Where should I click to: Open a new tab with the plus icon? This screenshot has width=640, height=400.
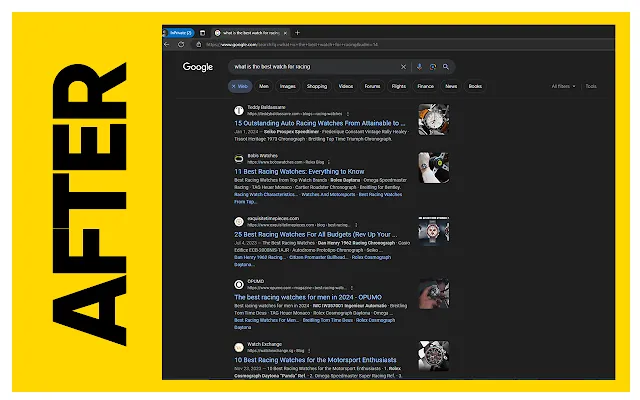point(298,33)
